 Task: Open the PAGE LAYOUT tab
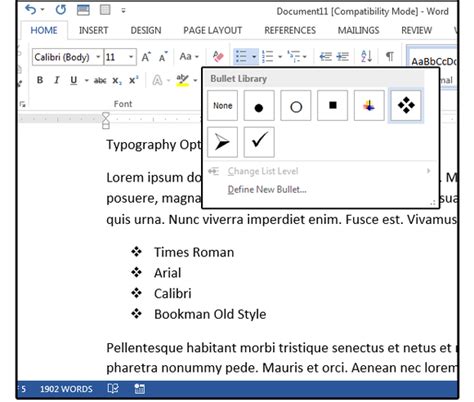point(213,30)
